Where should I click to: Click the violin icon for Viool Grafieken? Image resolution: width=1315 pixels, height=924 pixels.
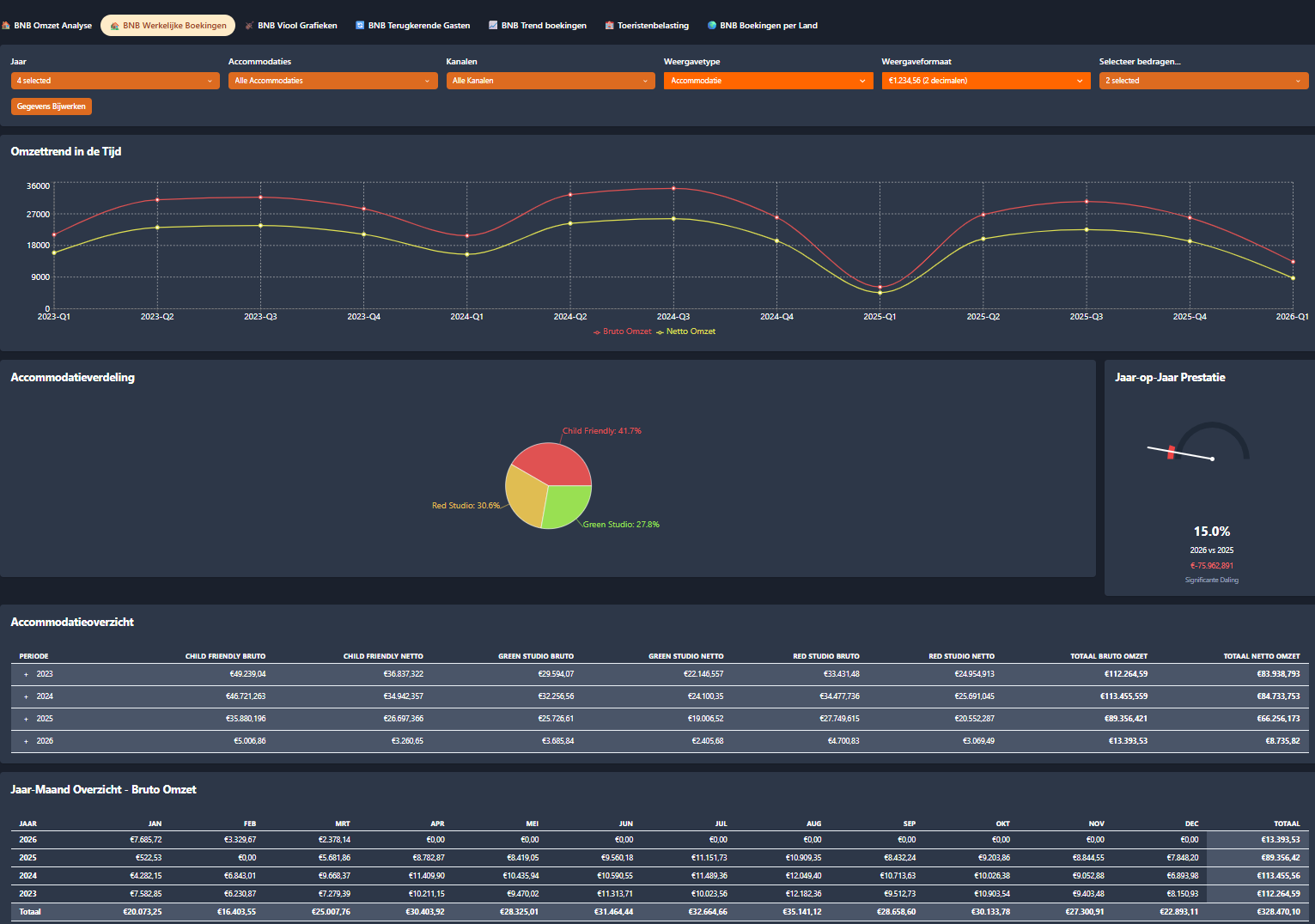pyautogui.click(x=250, y=26)
